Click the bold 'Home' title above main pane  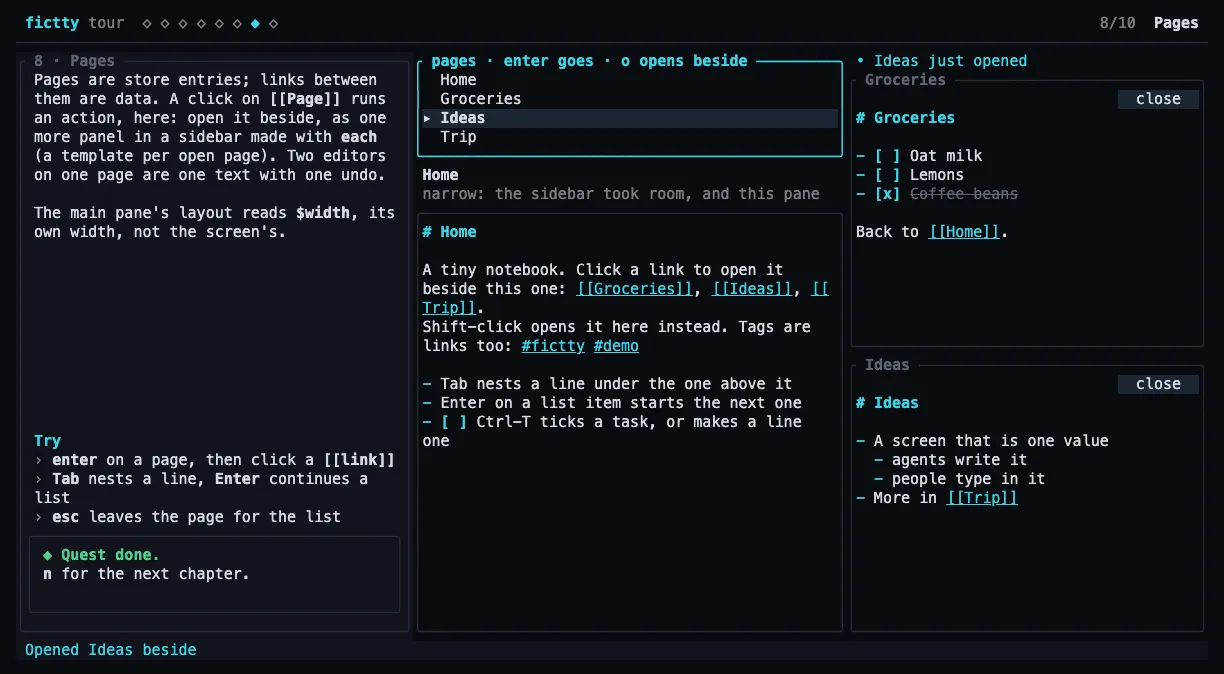coord(440,175)
